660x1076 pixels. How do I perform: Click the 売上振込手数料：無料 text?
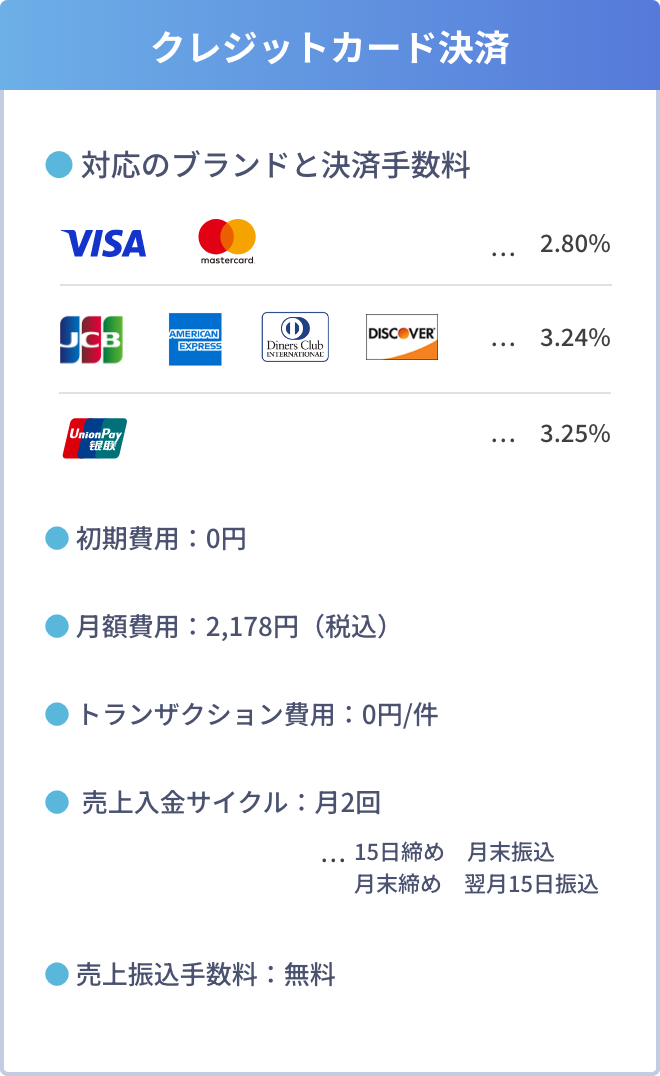tap(206, 974)
